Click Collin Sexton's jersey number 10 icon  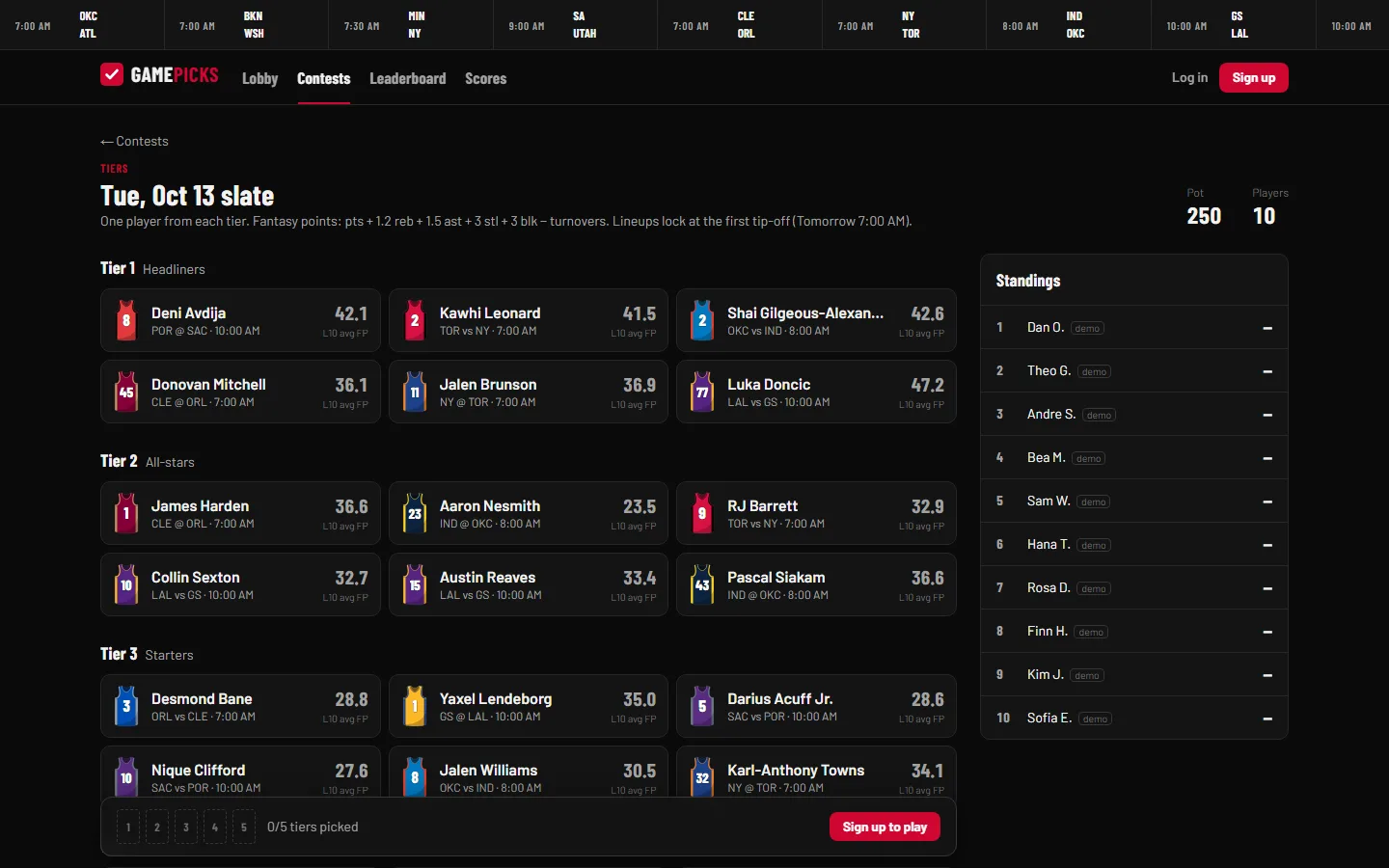[126, 584]
